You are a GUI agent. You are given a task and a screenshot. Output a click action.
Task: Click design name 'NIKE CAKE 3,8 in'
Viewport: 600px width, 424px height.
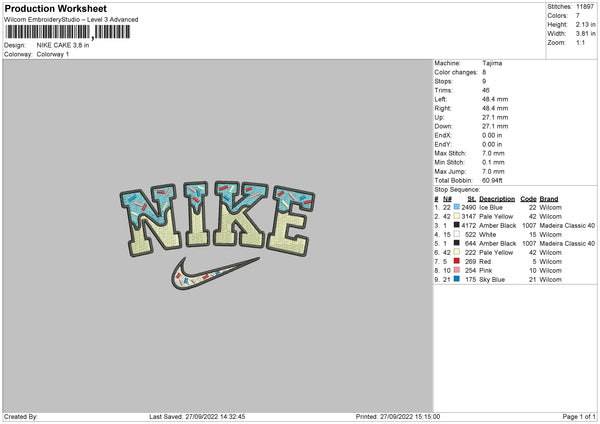click(63, 45)
